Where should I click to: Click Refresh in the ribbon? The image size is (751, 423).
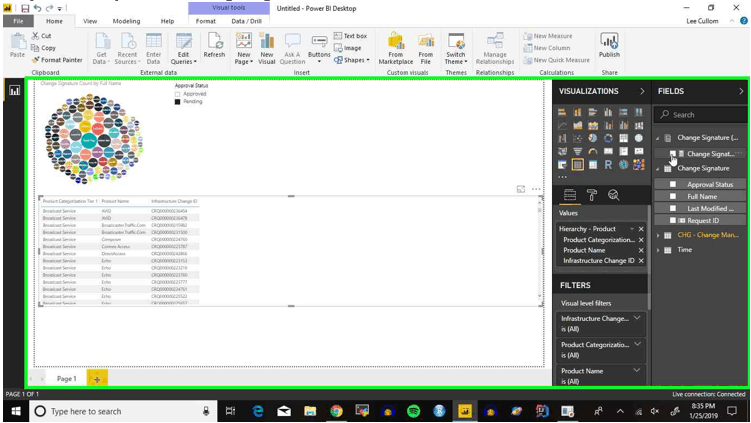(214, 46)
